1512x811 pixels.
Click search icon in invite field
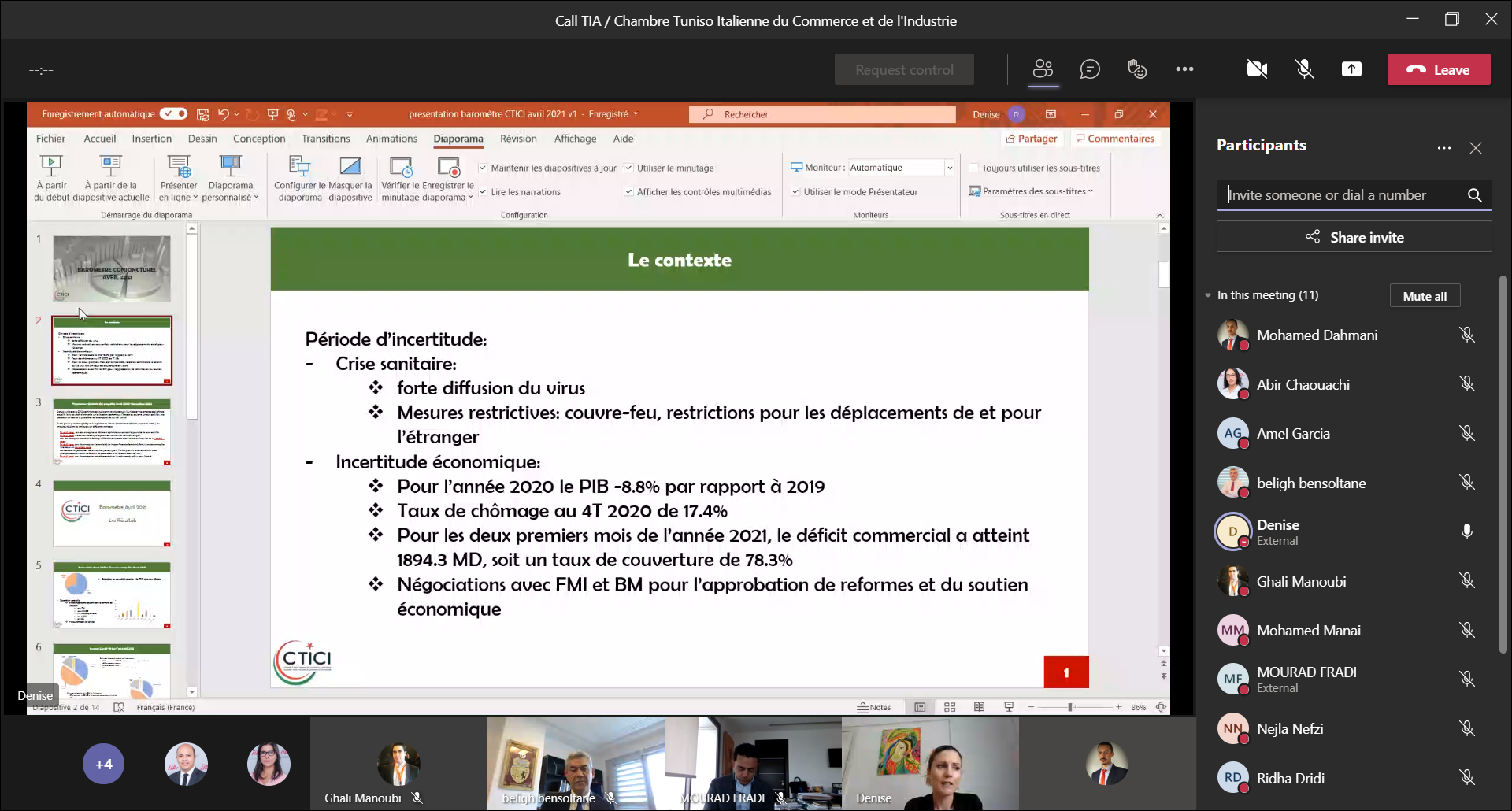tap(1475, 195)
